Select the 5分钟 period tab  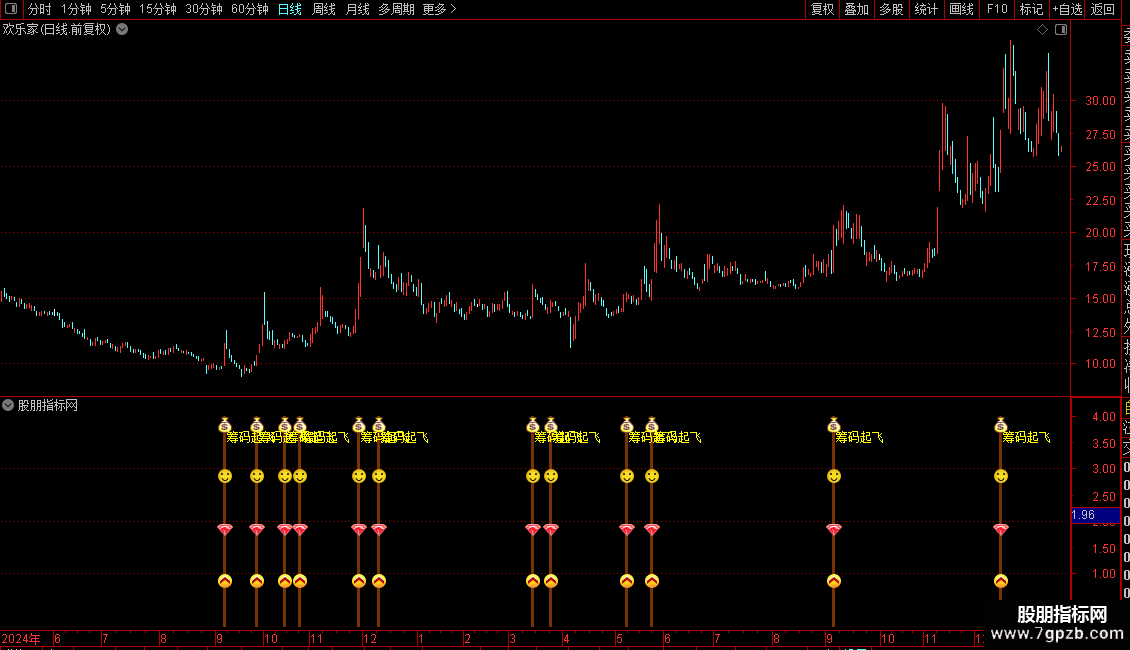[x=115, y=9]
